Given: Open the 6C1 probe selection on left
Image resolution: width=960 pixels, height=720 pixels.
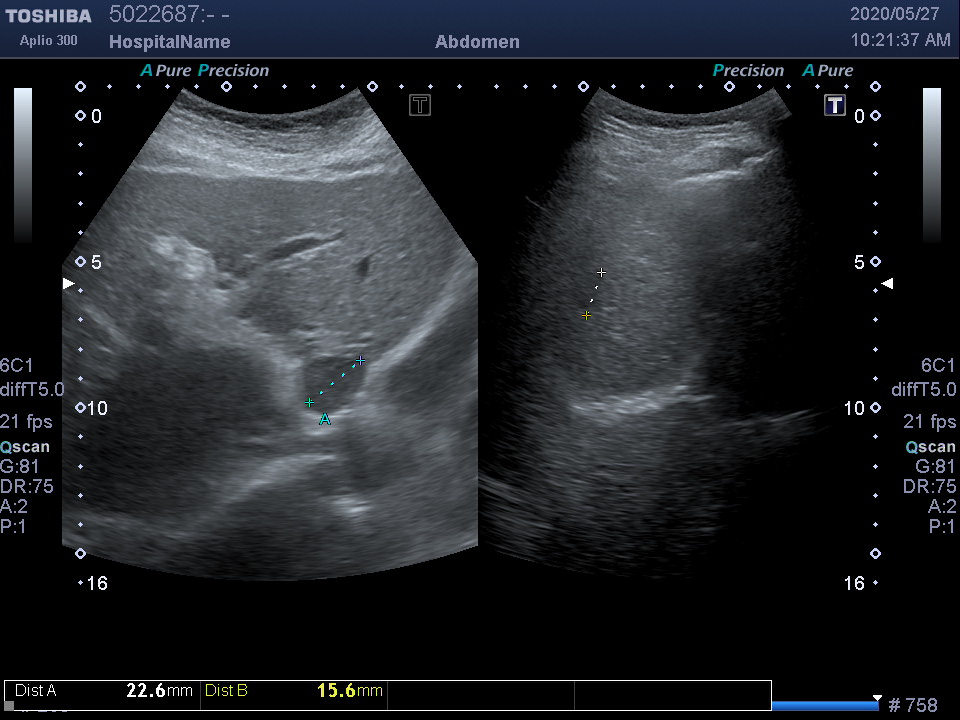Looking at the screenshot, I should [x=17, y=365].
